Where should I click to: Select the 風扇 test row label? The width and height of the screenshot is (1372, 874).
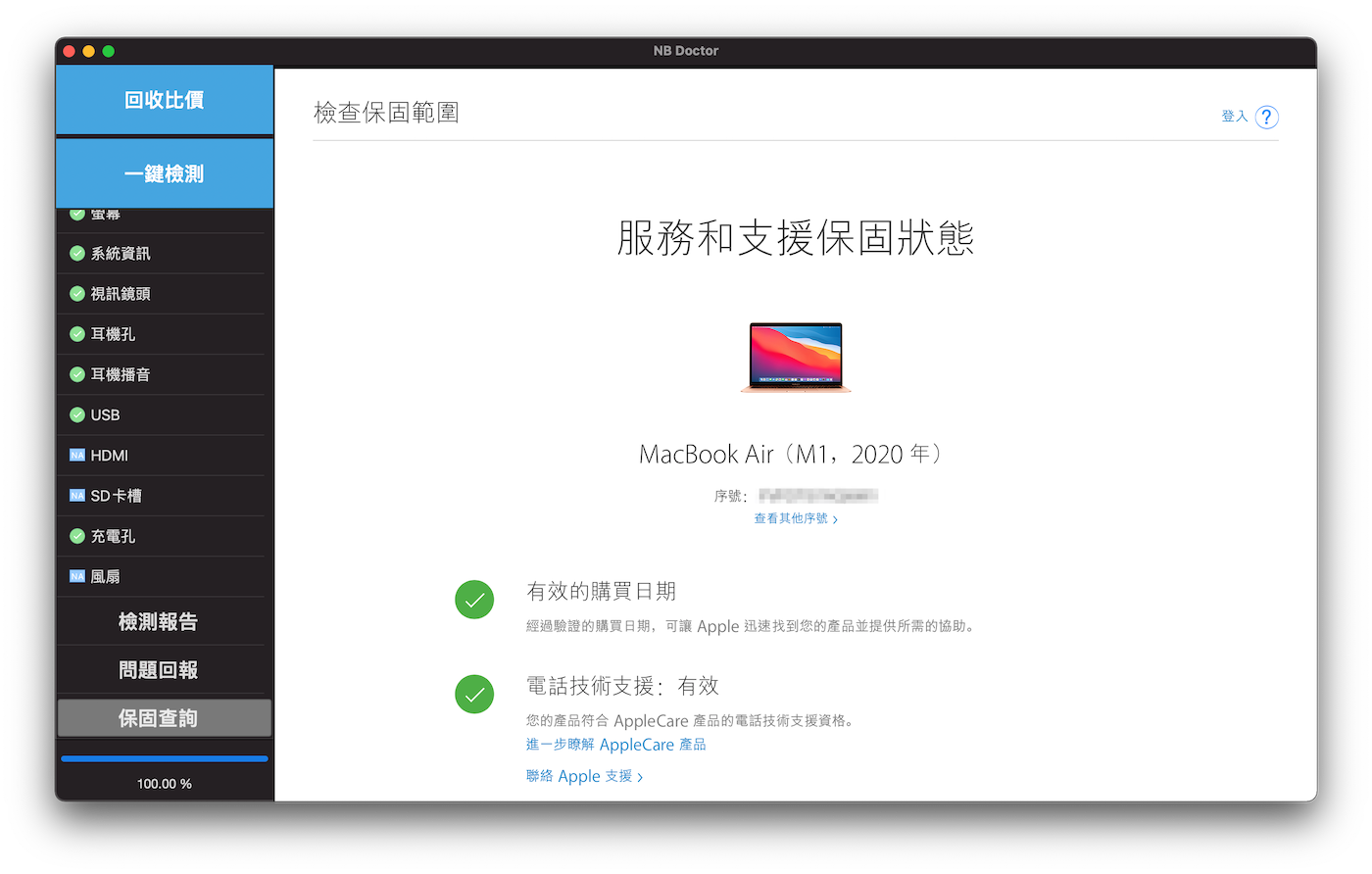(x=105, y=576)
